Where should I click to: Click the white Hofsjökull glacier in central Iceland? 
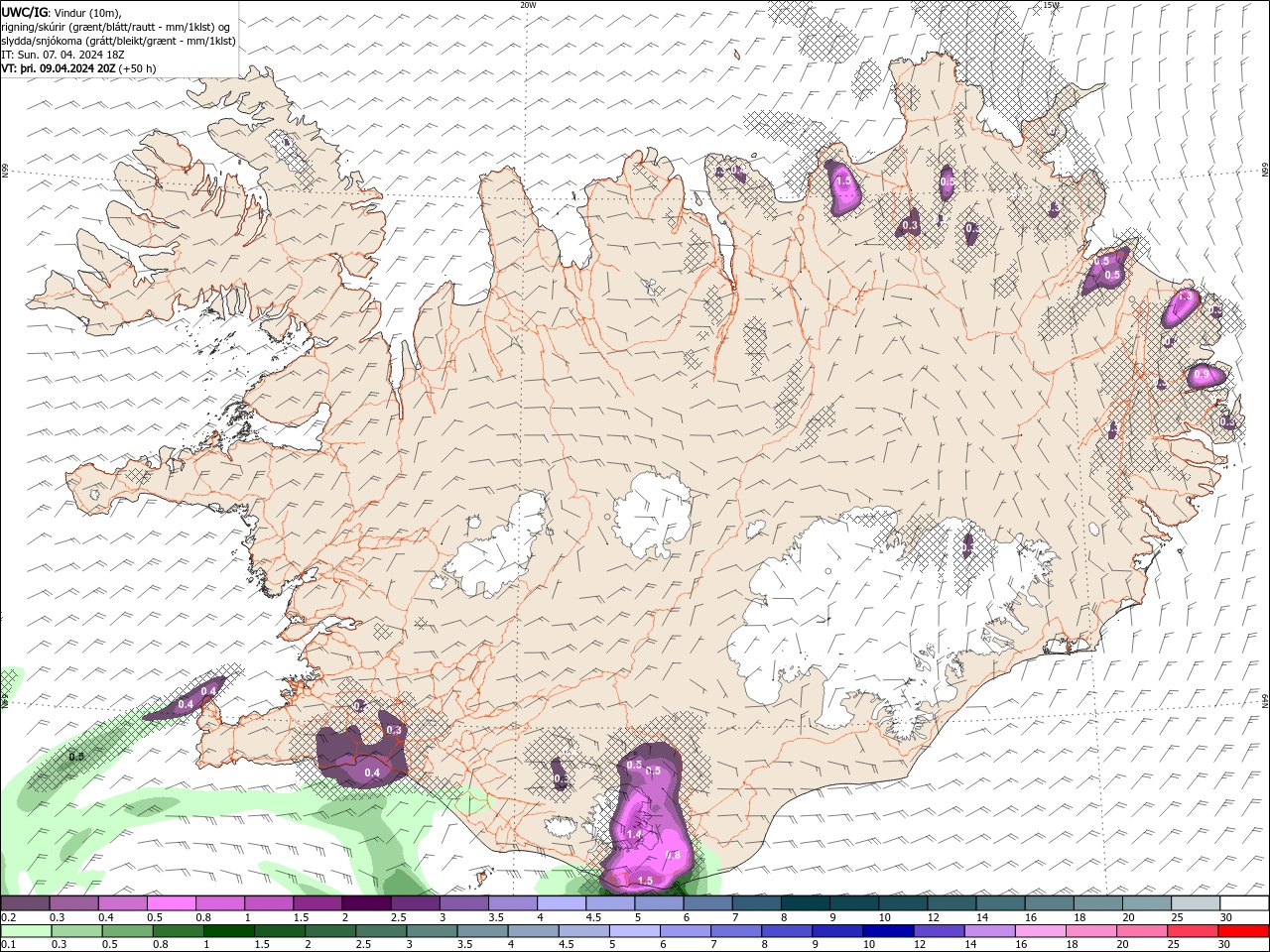653,515
